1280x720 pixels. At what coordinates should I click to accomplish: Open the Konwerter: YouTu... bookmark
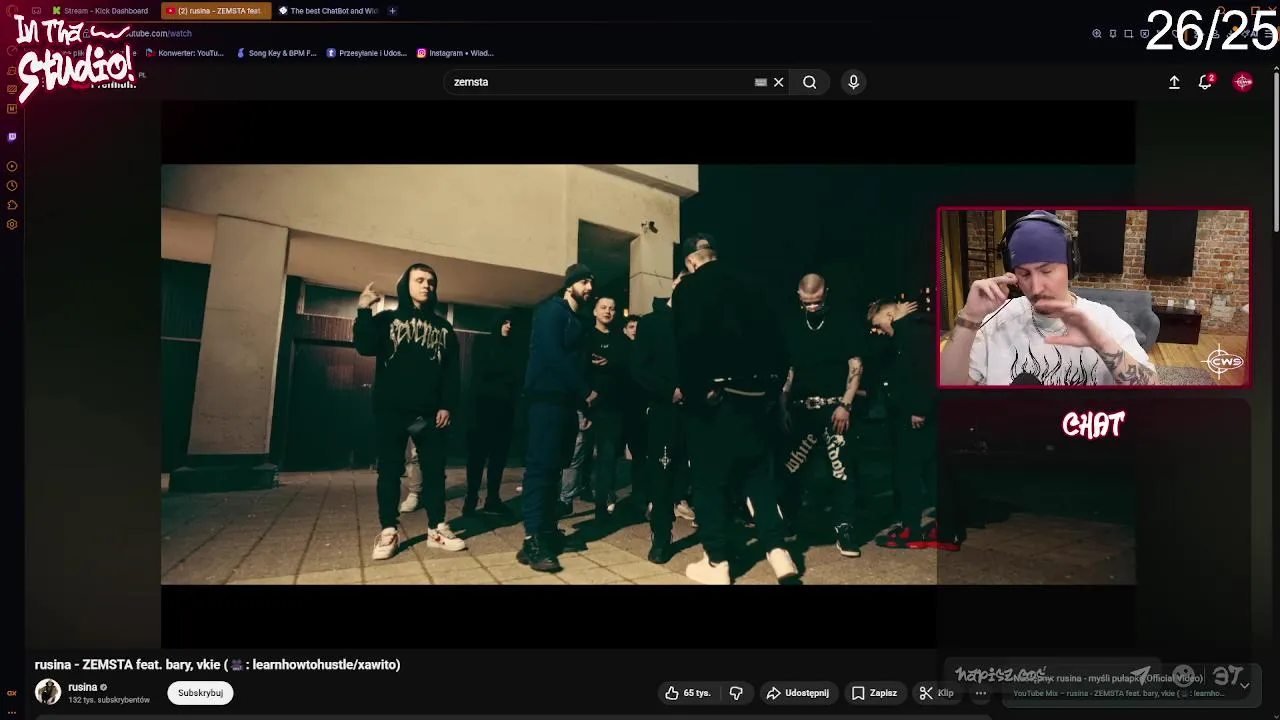pyautogui.click(x=184, y=53)
